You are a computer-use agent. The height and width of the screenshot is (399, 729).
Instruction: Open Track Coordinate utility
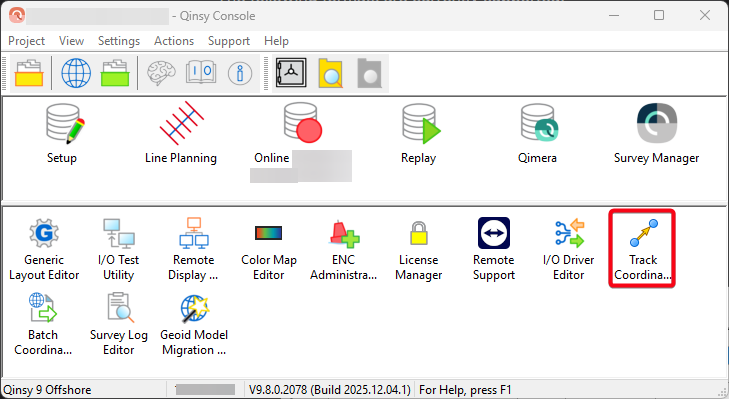643,250
